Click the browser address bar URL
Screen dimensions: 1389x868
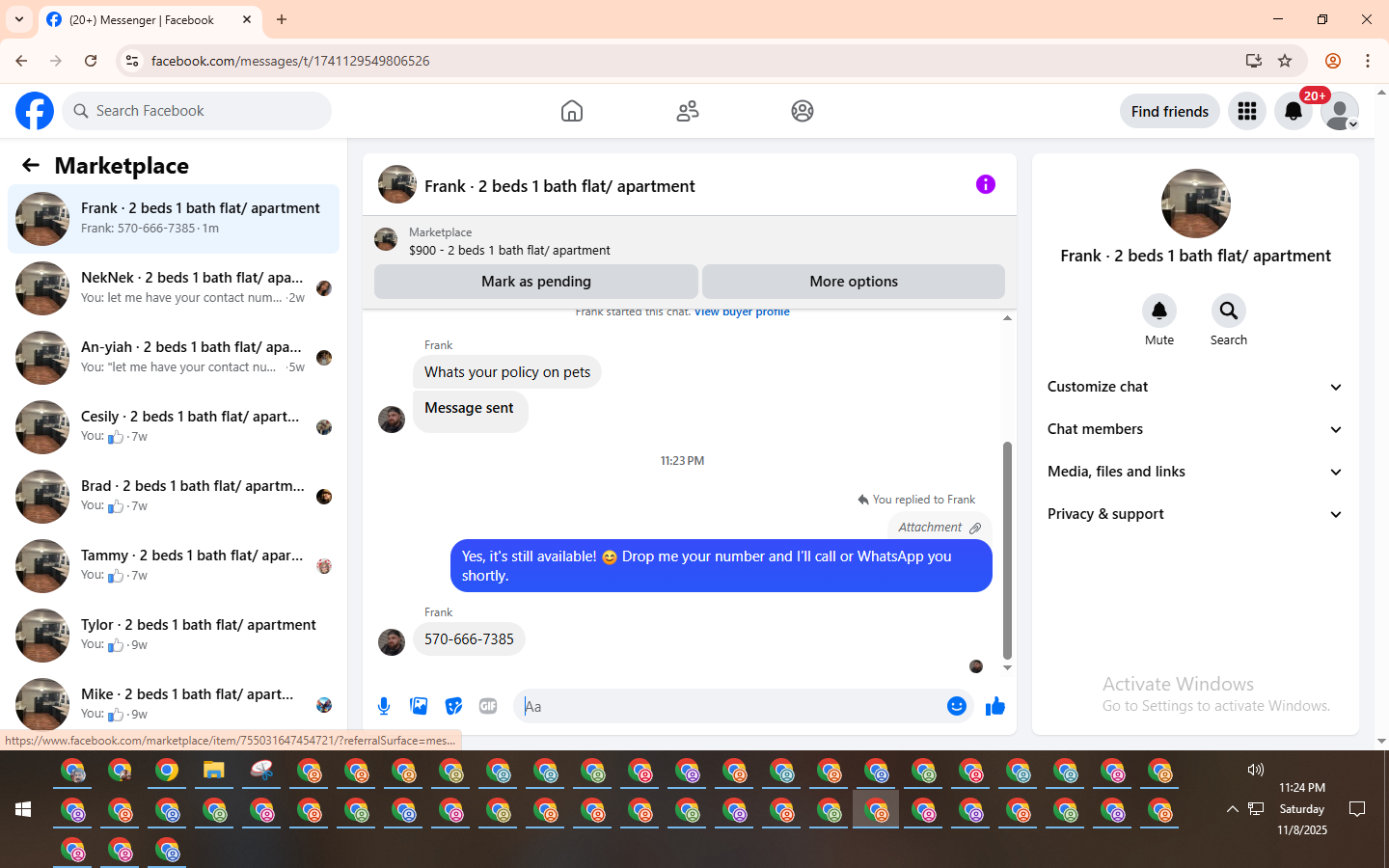coord(290,61)
